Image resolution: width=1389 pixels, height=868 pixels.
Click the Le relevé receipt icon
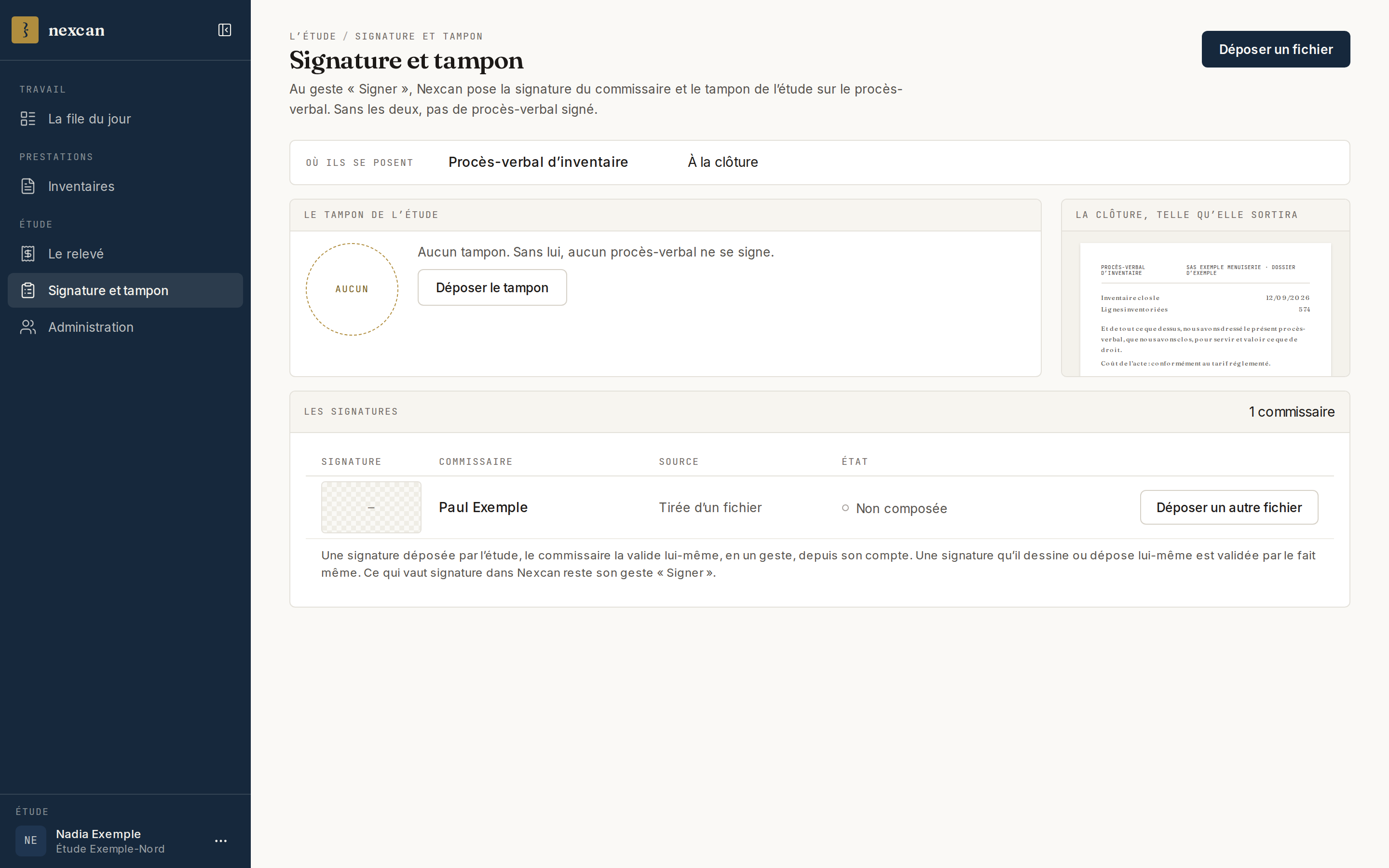(x=28, y=254)
